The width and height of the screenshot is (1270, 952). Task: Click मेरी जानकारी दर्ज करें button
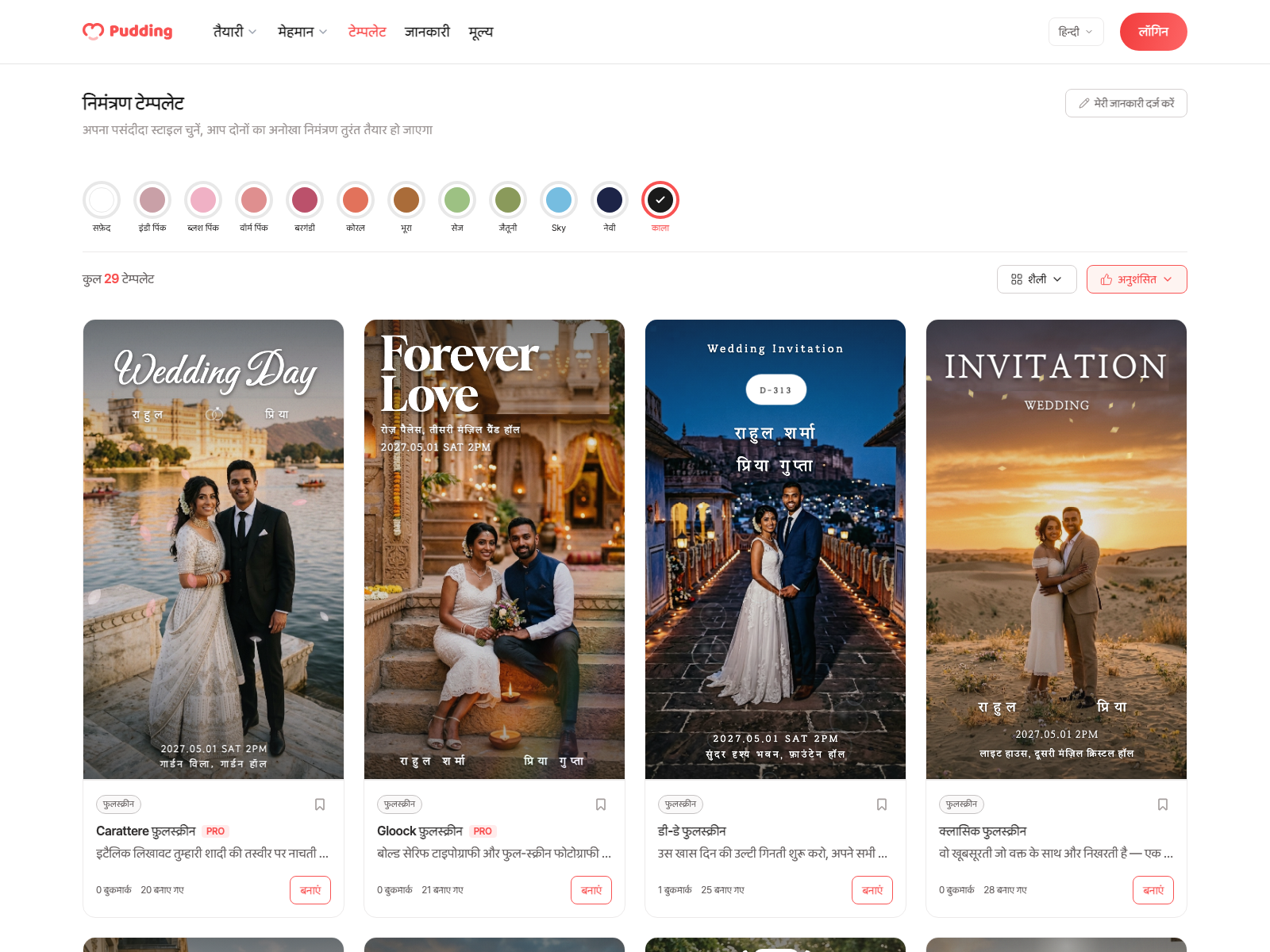tap(1126, 103)
